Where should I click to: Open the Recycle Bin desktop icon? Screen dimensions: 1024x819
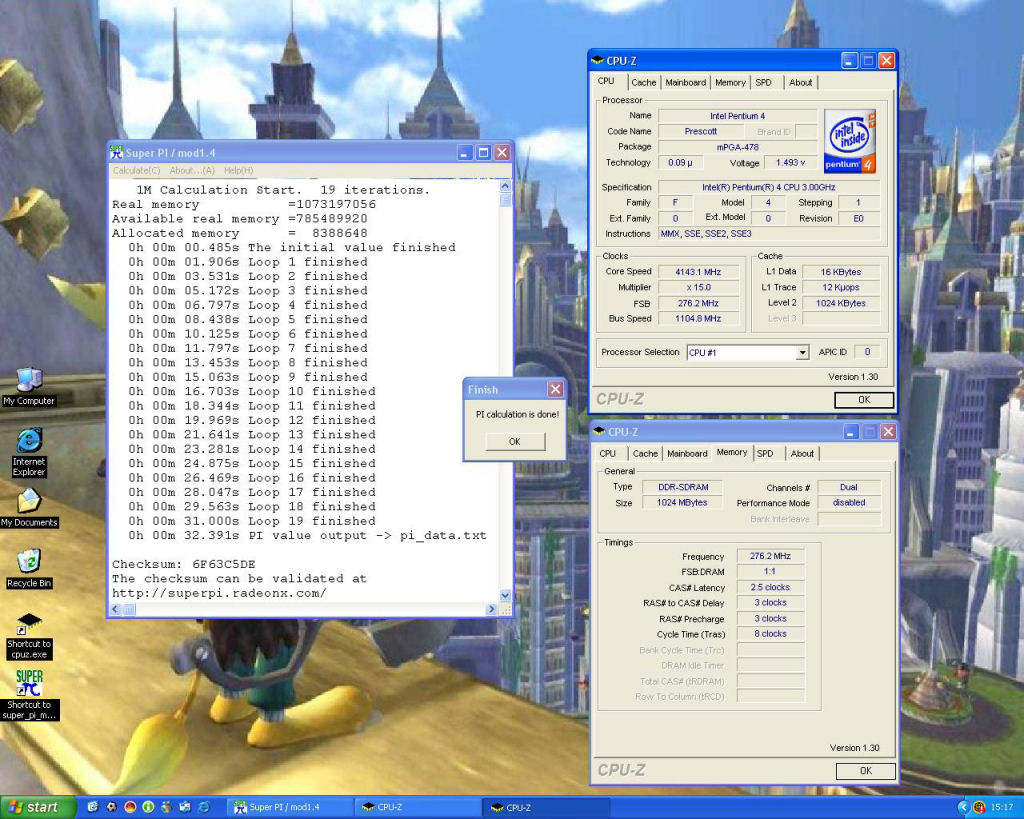coord(29,568)
